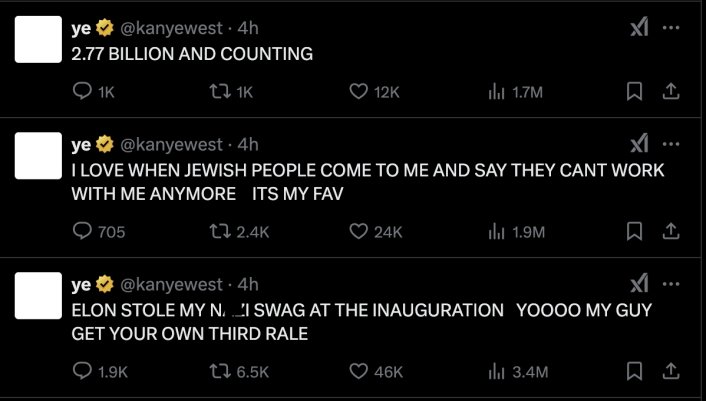Screen dimensions: 706x401
Task: Open more options menu on second tweet
Action: click(x=672, y=145)
